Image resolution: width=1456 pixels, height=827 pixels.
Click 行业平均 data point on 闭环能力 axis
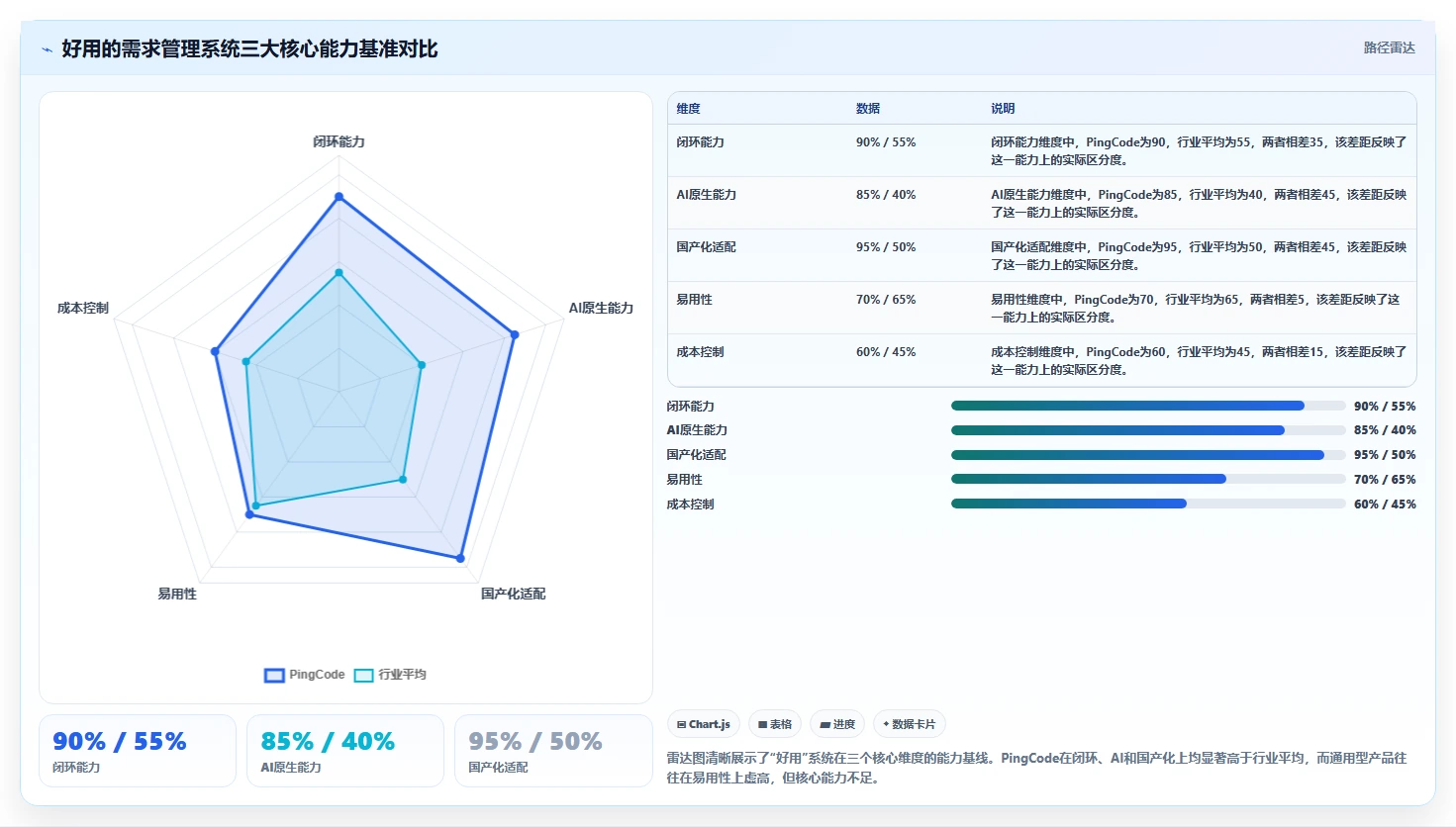point(339,272)
